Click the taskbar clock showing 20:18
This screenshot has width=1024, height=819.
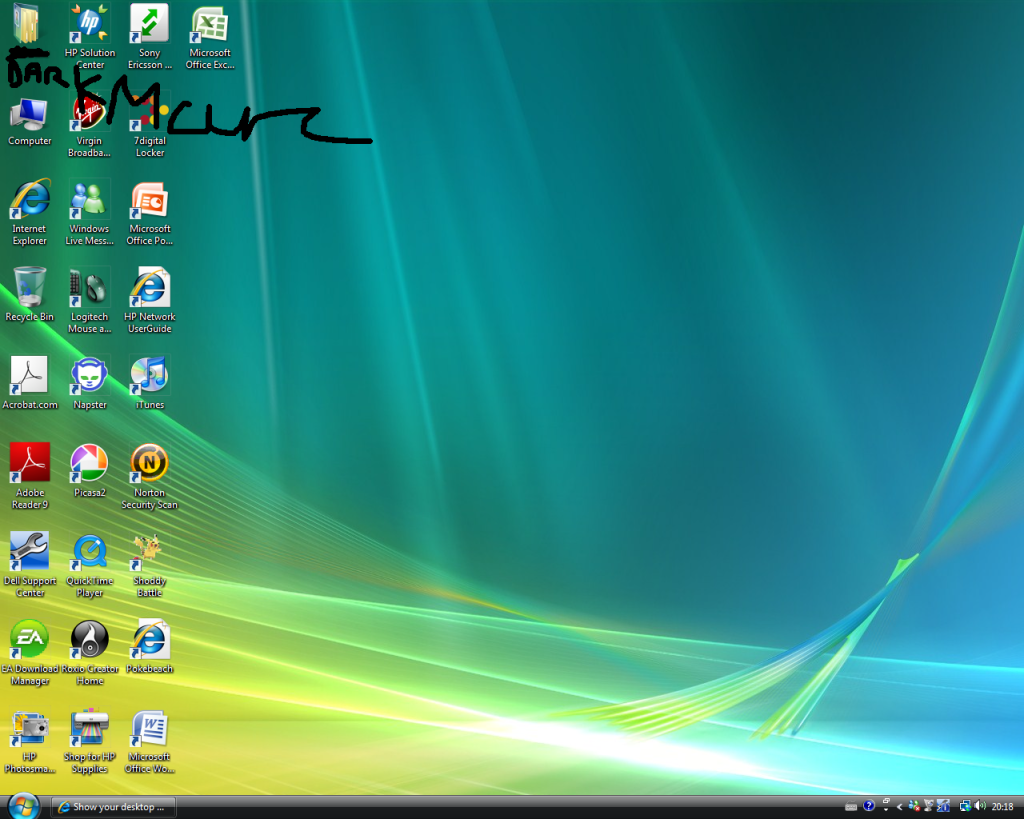(x=1002, y=807)
